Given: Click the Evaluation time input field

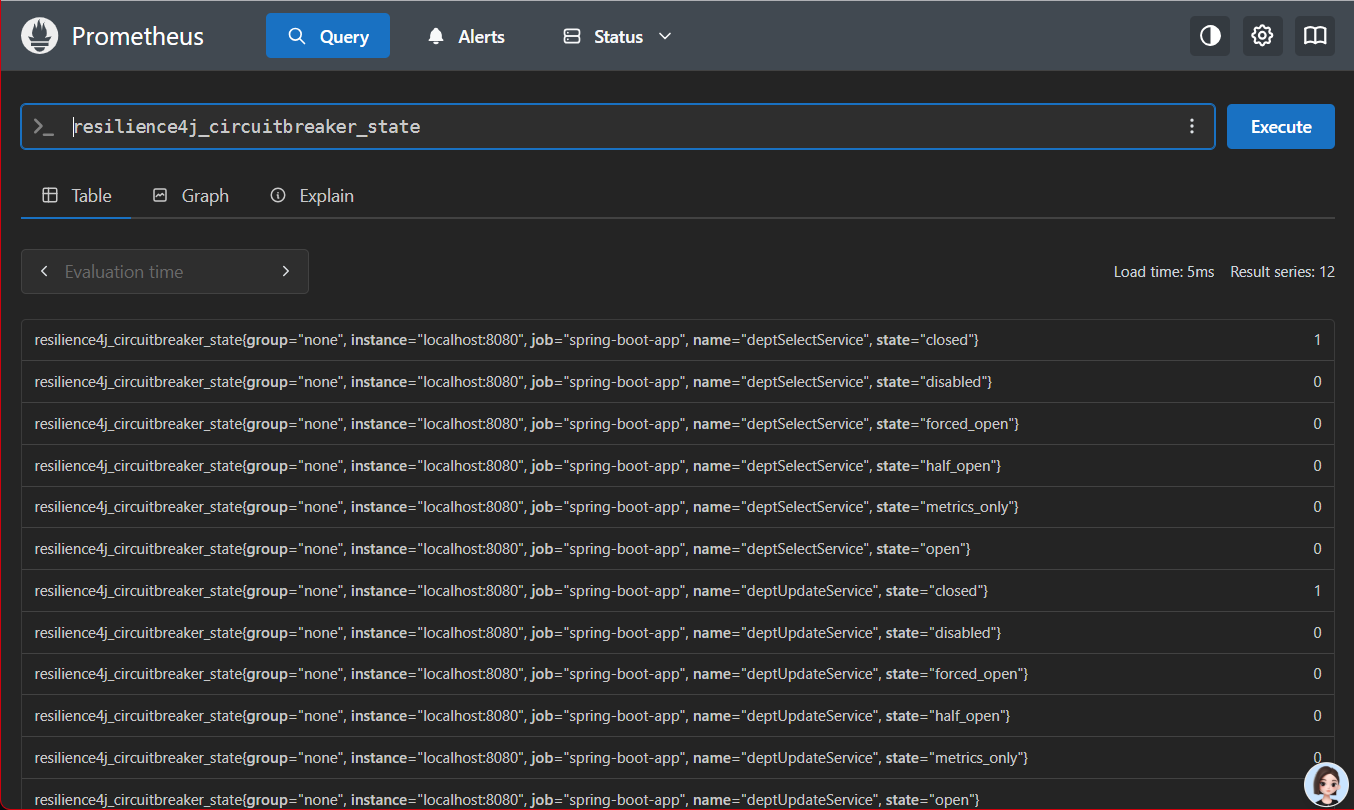Looking at the screenshot, I should (165, 271).
